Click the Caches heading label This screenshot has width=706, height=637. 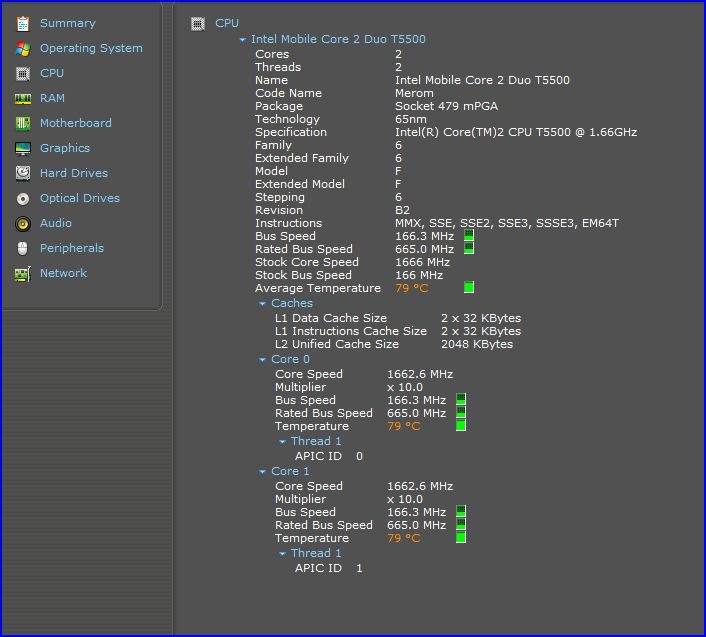coord(292,303)
